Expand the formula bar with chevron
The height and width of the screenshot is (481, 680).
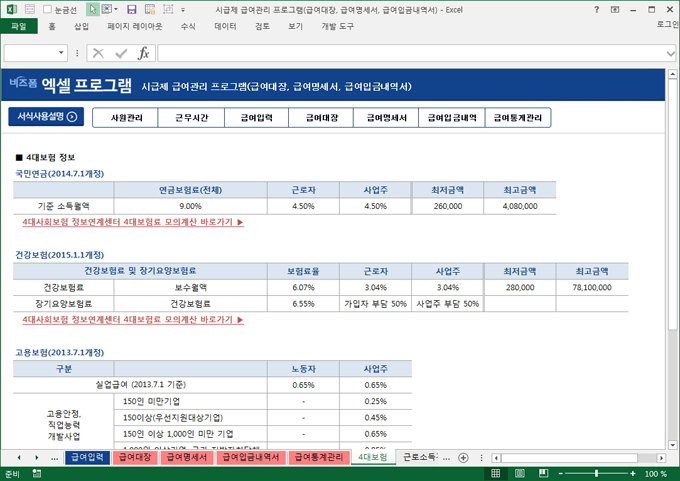(x=670, y=53)
